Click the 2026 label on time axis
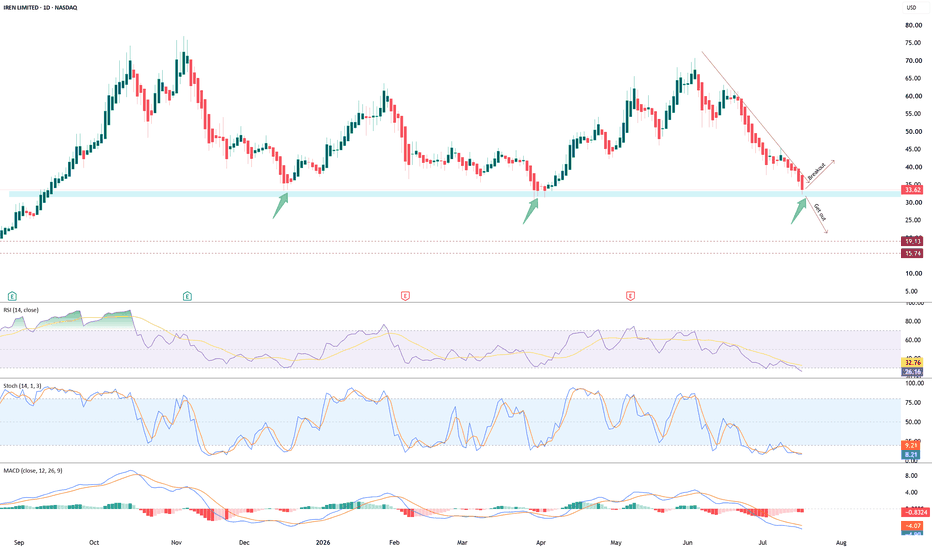 coord(323,542)
